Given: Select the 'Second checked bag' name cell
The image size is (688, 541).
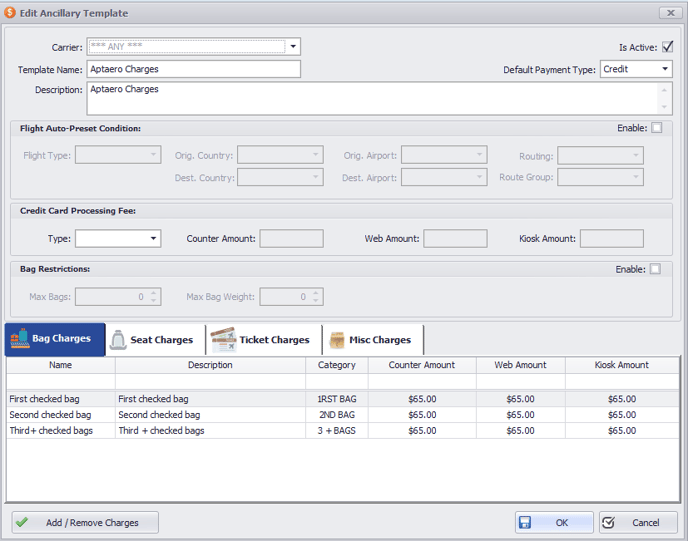Looking at the screenshot, I should 61,415.
